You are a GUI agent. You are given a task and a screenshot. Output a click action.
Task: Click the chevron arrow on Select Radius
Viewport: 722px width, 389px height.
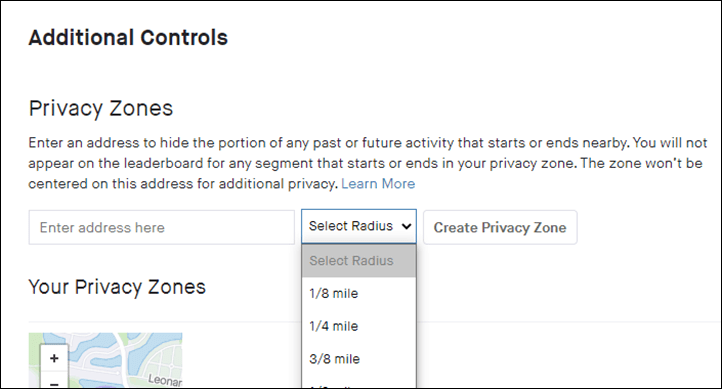pyautogui.click(x=406, y=226)
